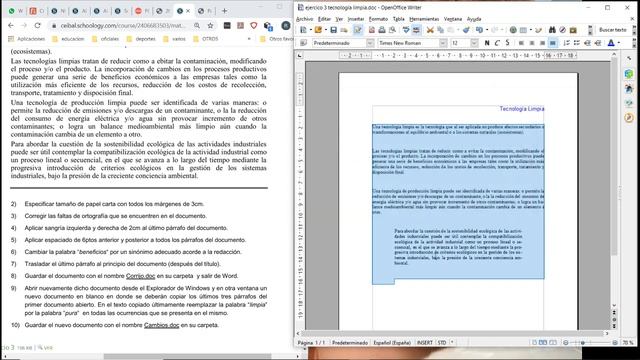This screenshot has height=360, width=640.
Task: Save the document with the floppy disk icon
Action: click(333, 30)
